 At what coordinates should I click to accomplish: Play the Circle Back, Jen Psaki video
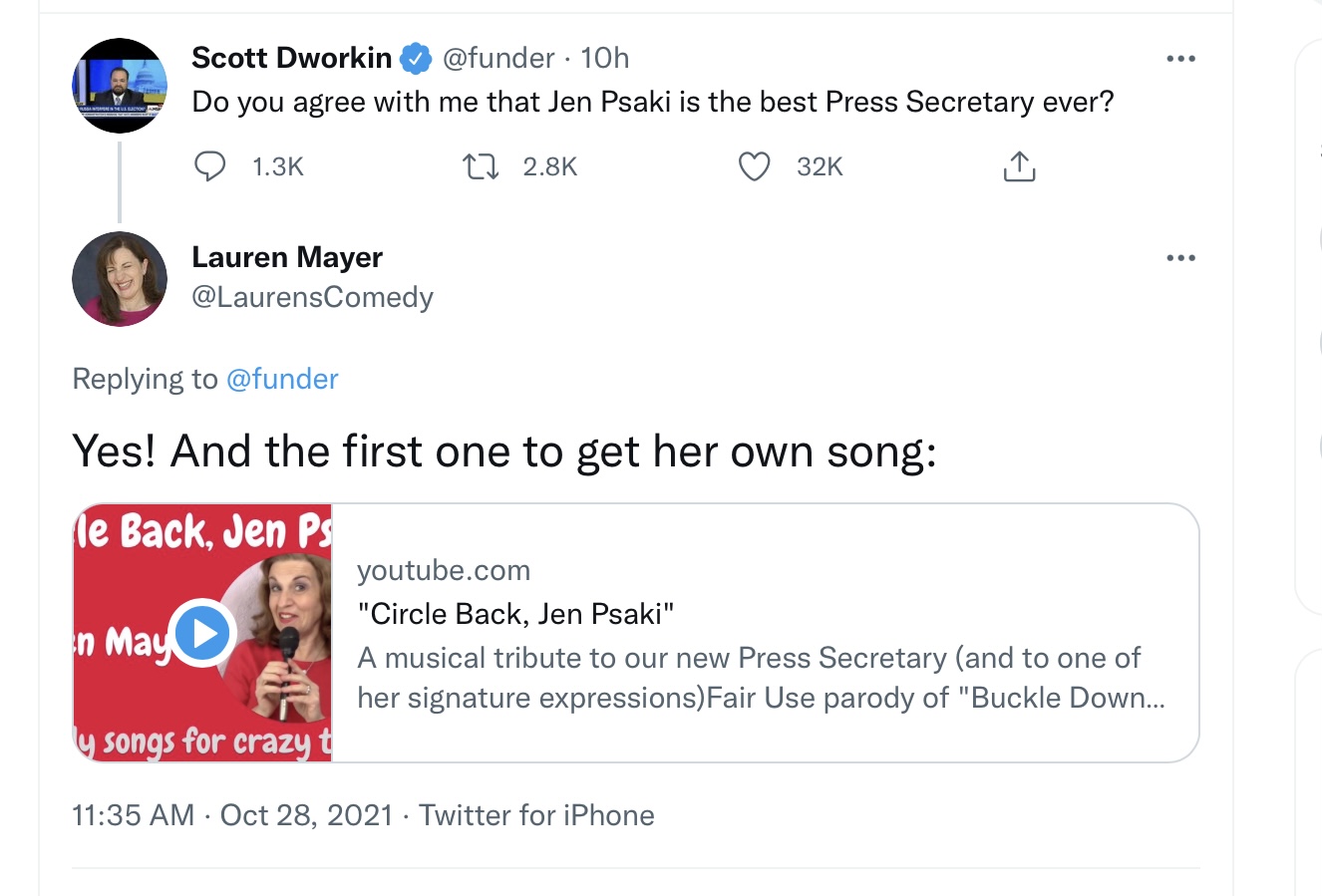[202, 633]
